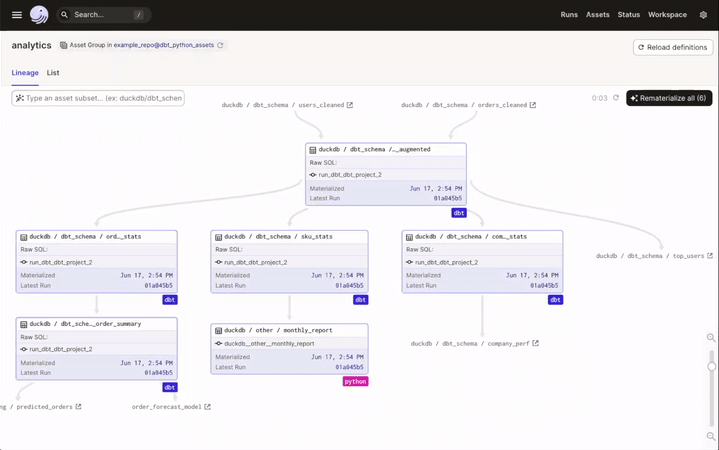Click the asset subset filter input
This screenshot has height=450, width=719.
[98, 98]
